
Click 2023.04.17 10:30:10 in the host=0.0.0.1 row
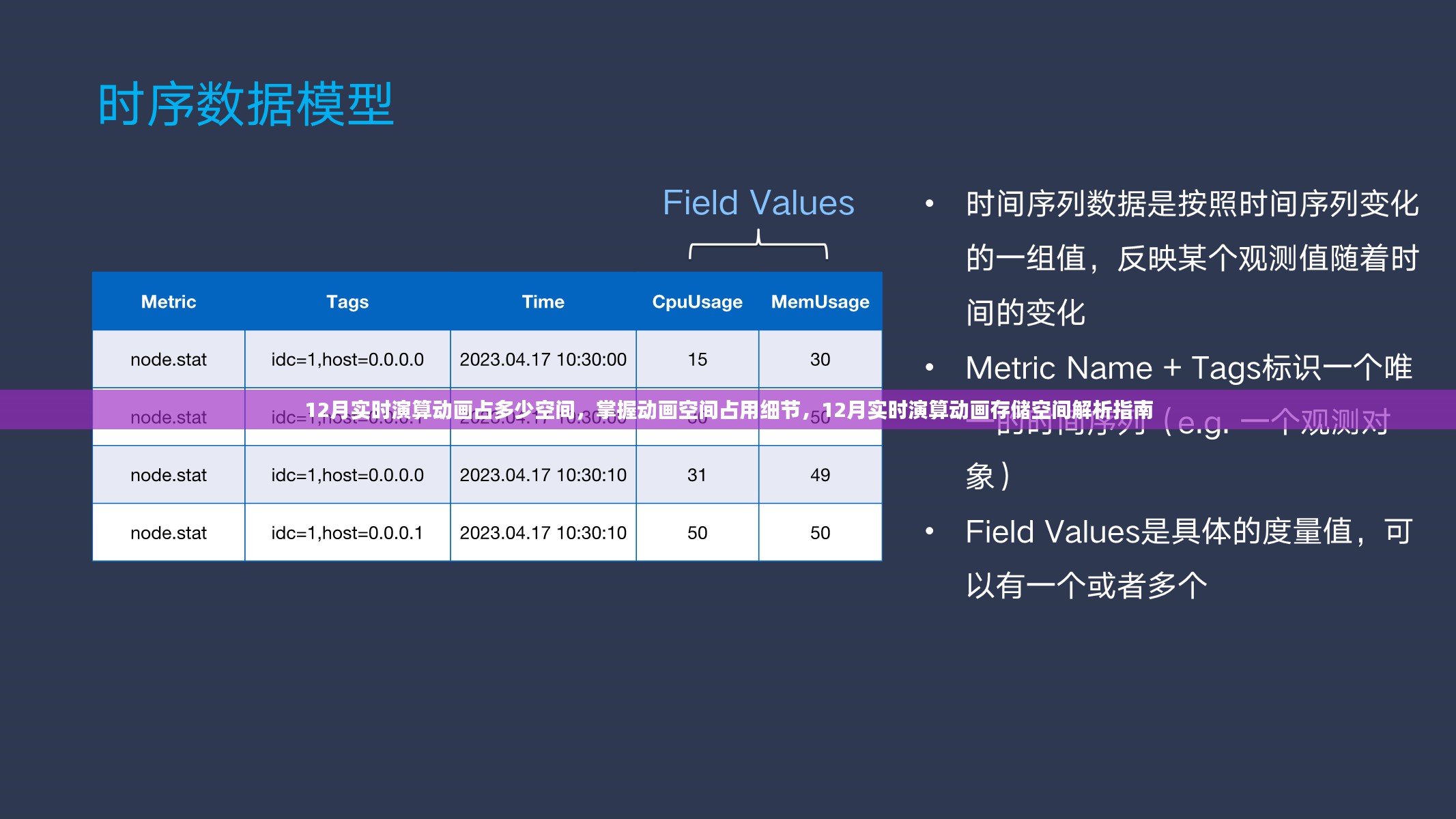coord(543,533)
